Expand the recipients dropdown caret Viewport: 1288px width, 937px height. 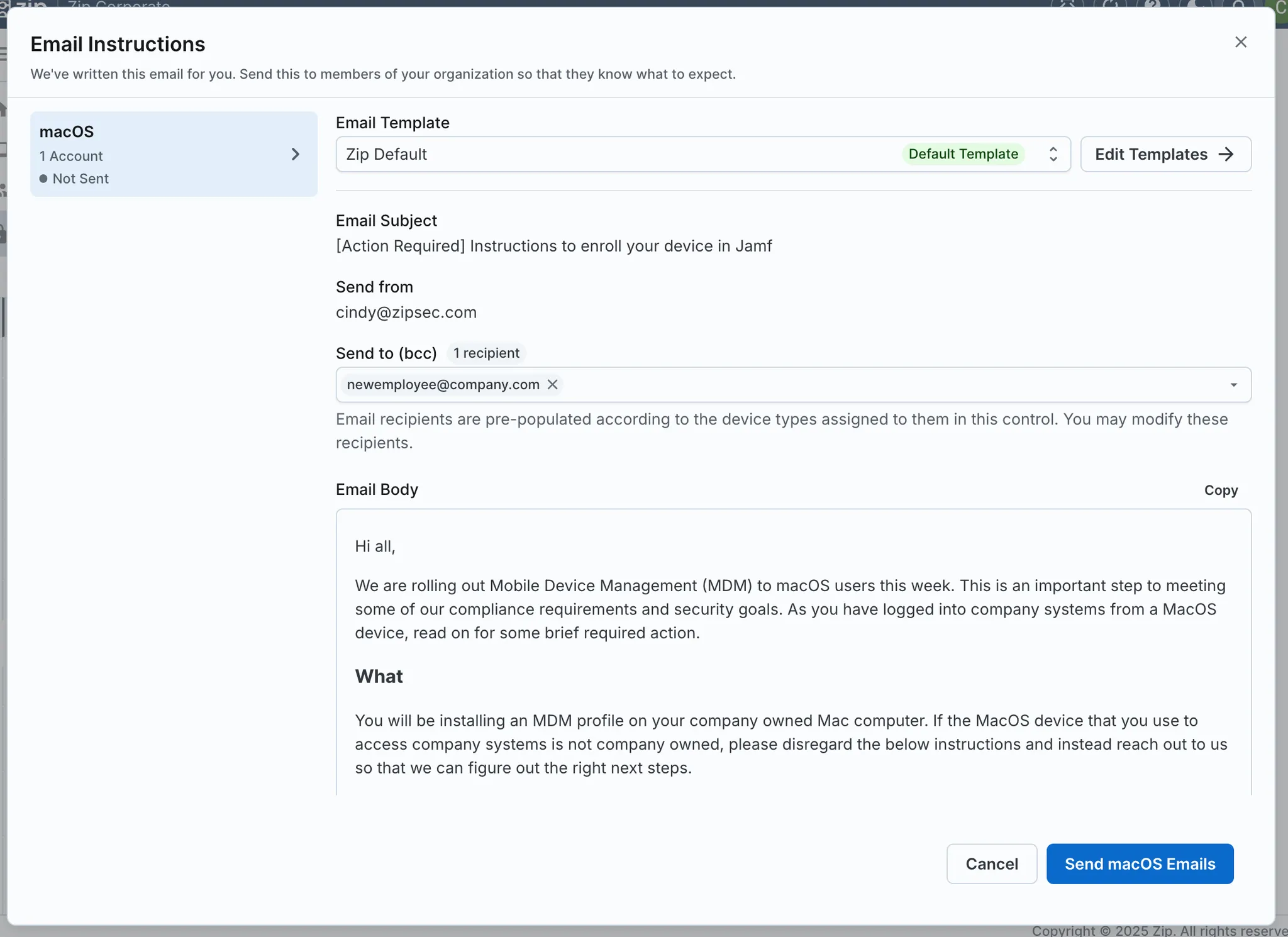tap(1233, 385)
